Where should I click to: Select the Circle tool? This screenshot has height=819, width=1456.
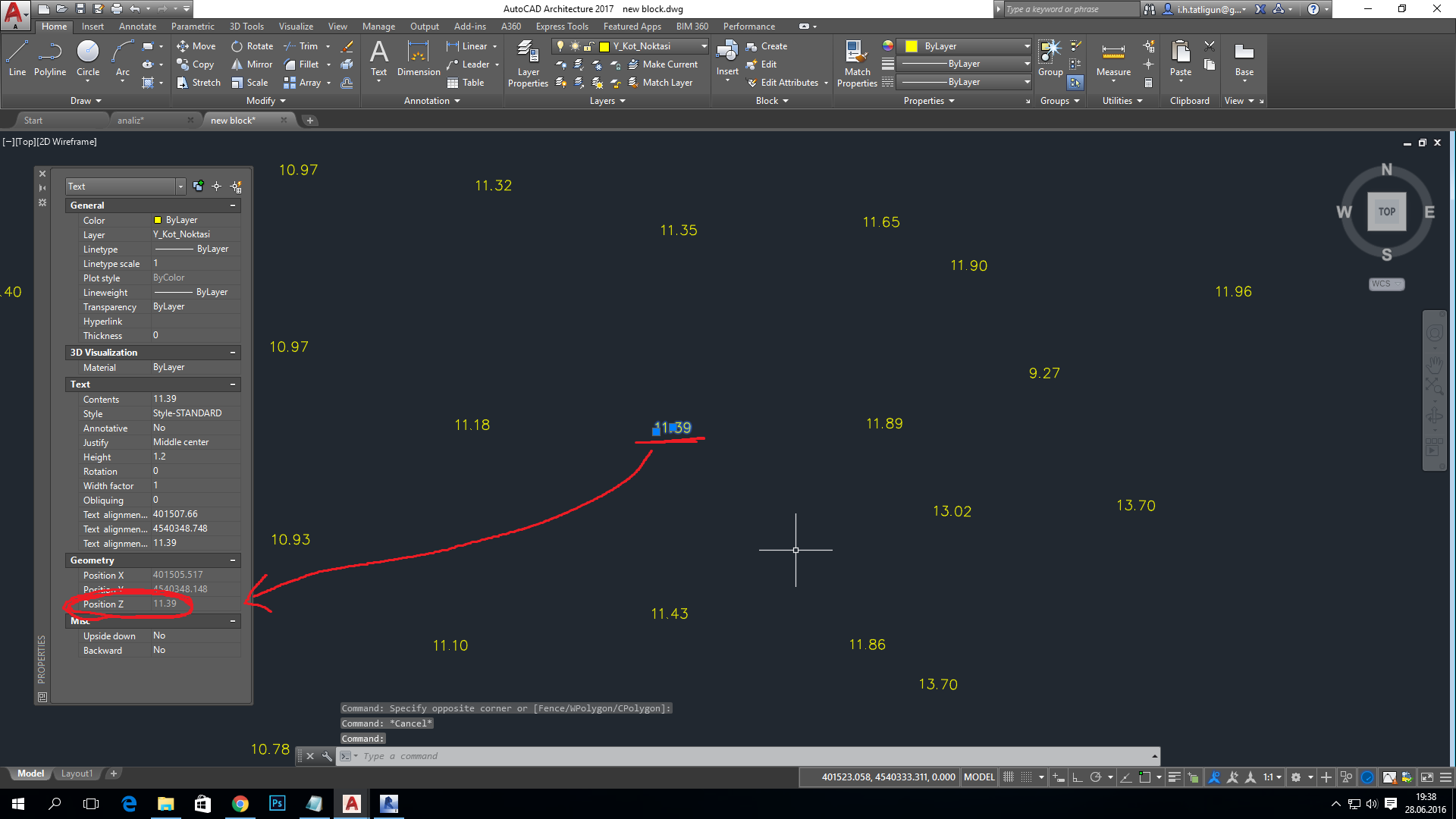pyautogui.click(x=87, y=53)
